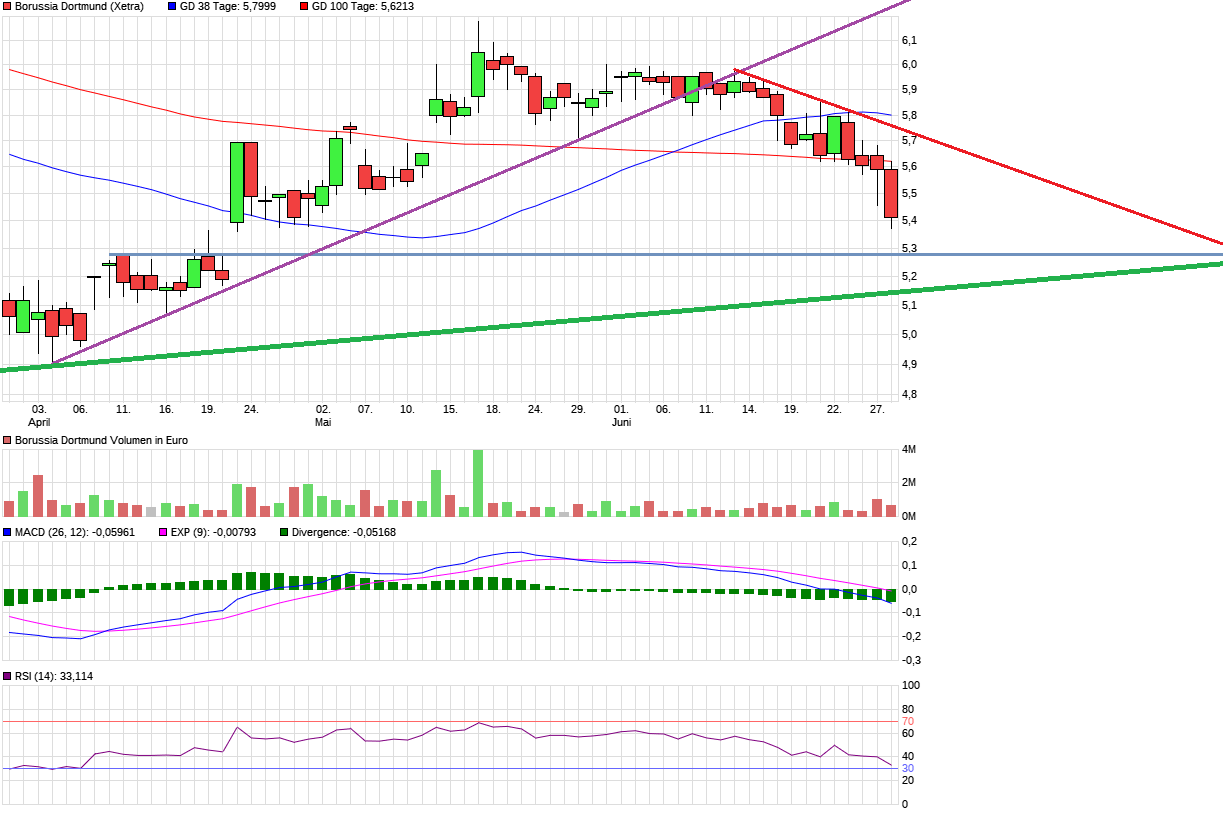The image size is (1223, 814).
Task: Select the 'Divergence: -0,05168' label
Action: coord(343,532)
